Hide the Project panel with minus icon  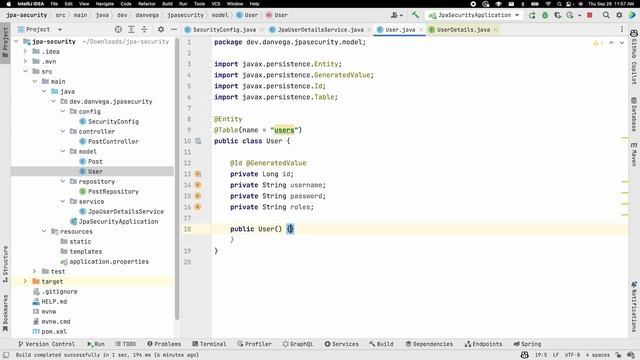pos(174,29)
